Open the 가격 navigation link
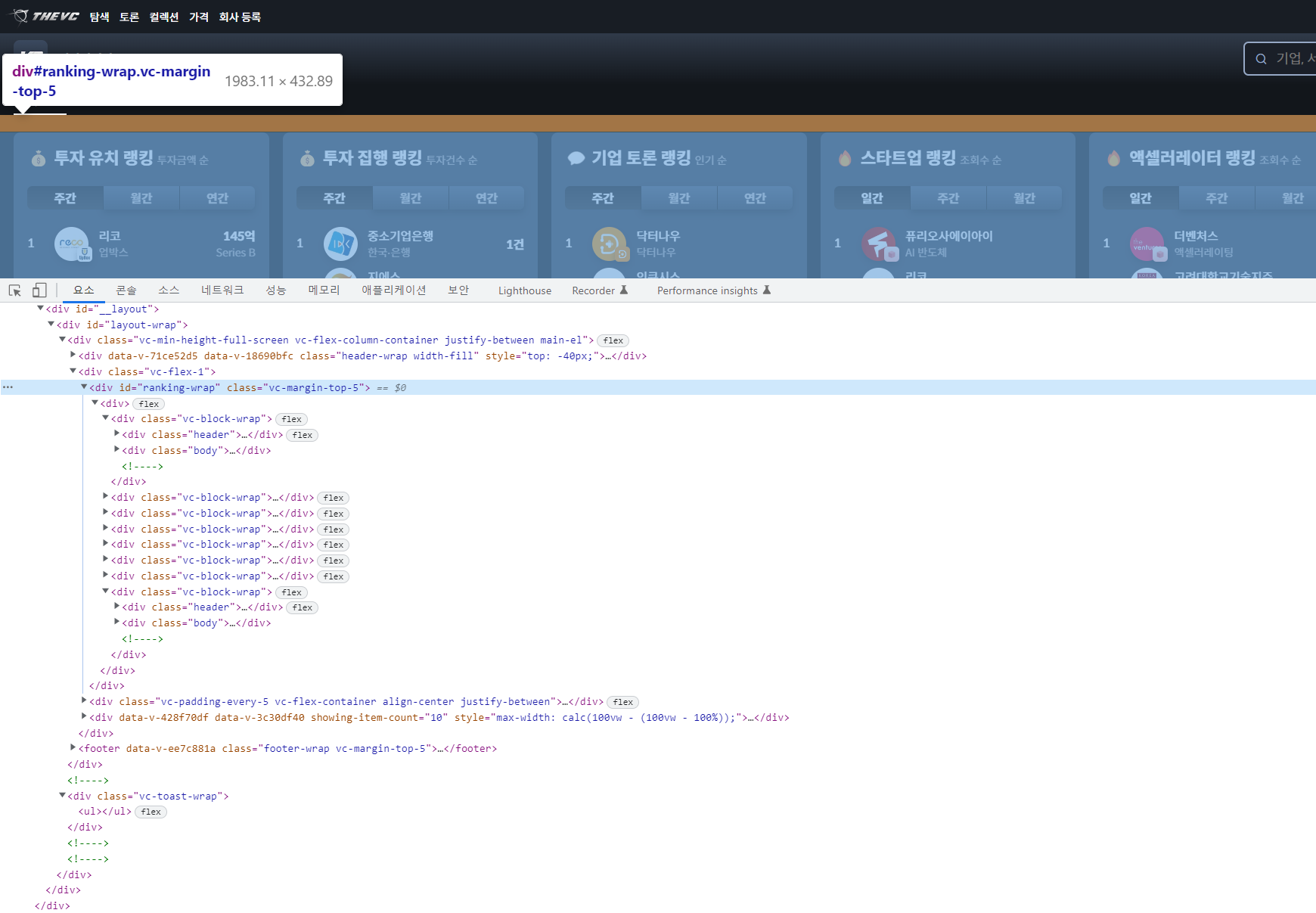1316x913 pixels. click(x=199, y=17)
